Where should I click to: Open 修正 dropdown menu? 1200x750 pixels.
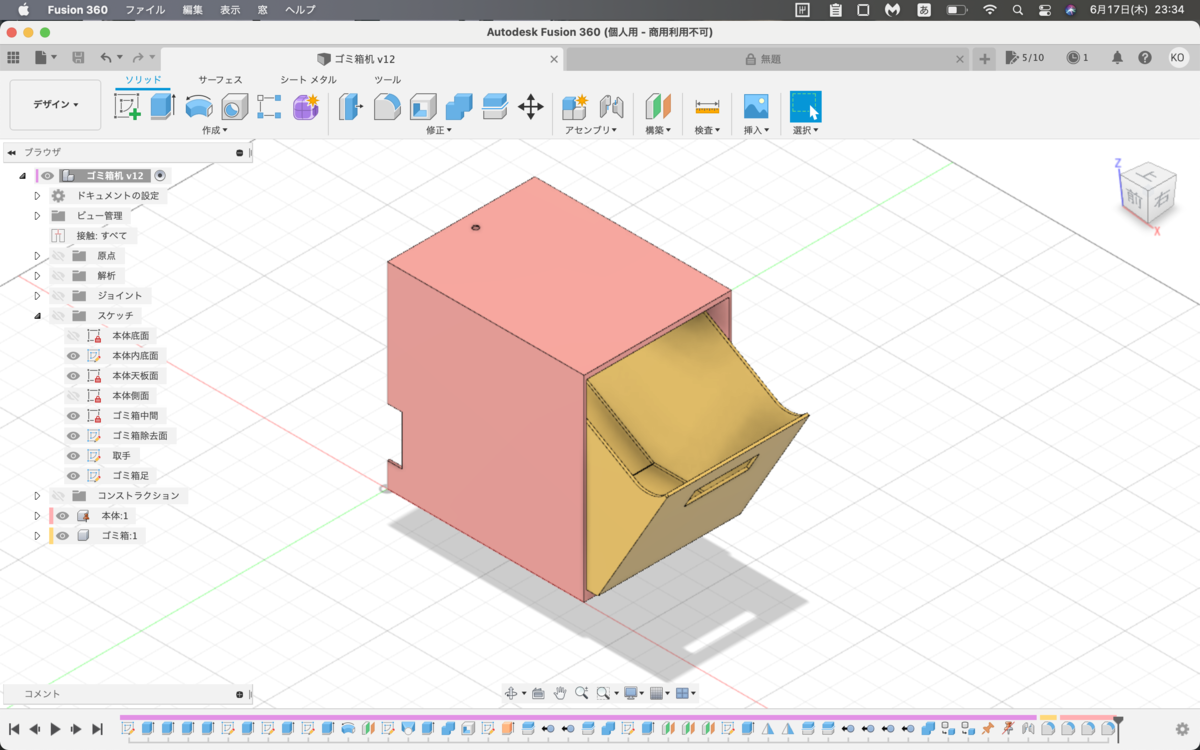click(439, 130)
